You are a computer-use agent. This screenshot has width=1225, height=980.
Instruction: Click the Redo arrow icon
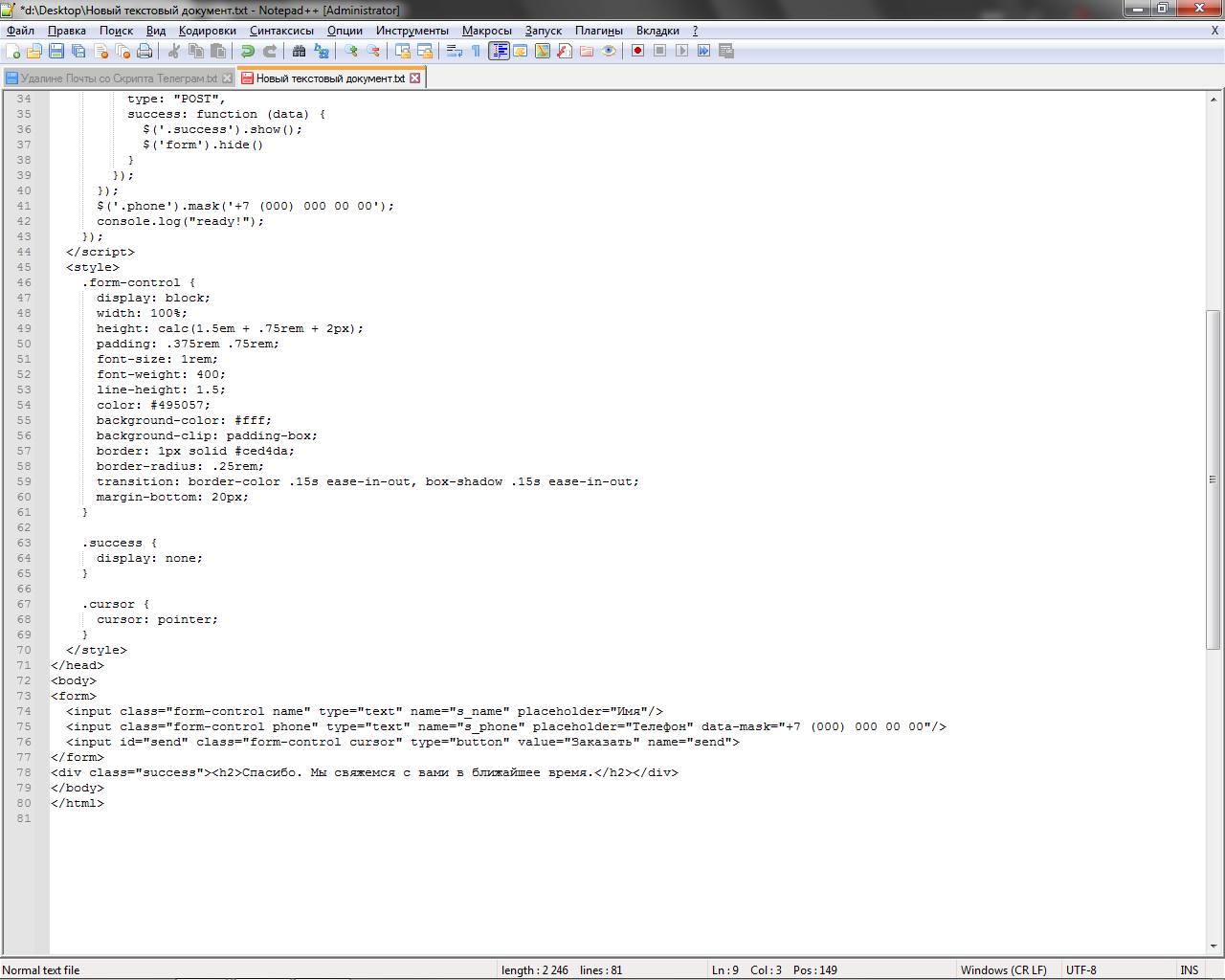[270, 51]
